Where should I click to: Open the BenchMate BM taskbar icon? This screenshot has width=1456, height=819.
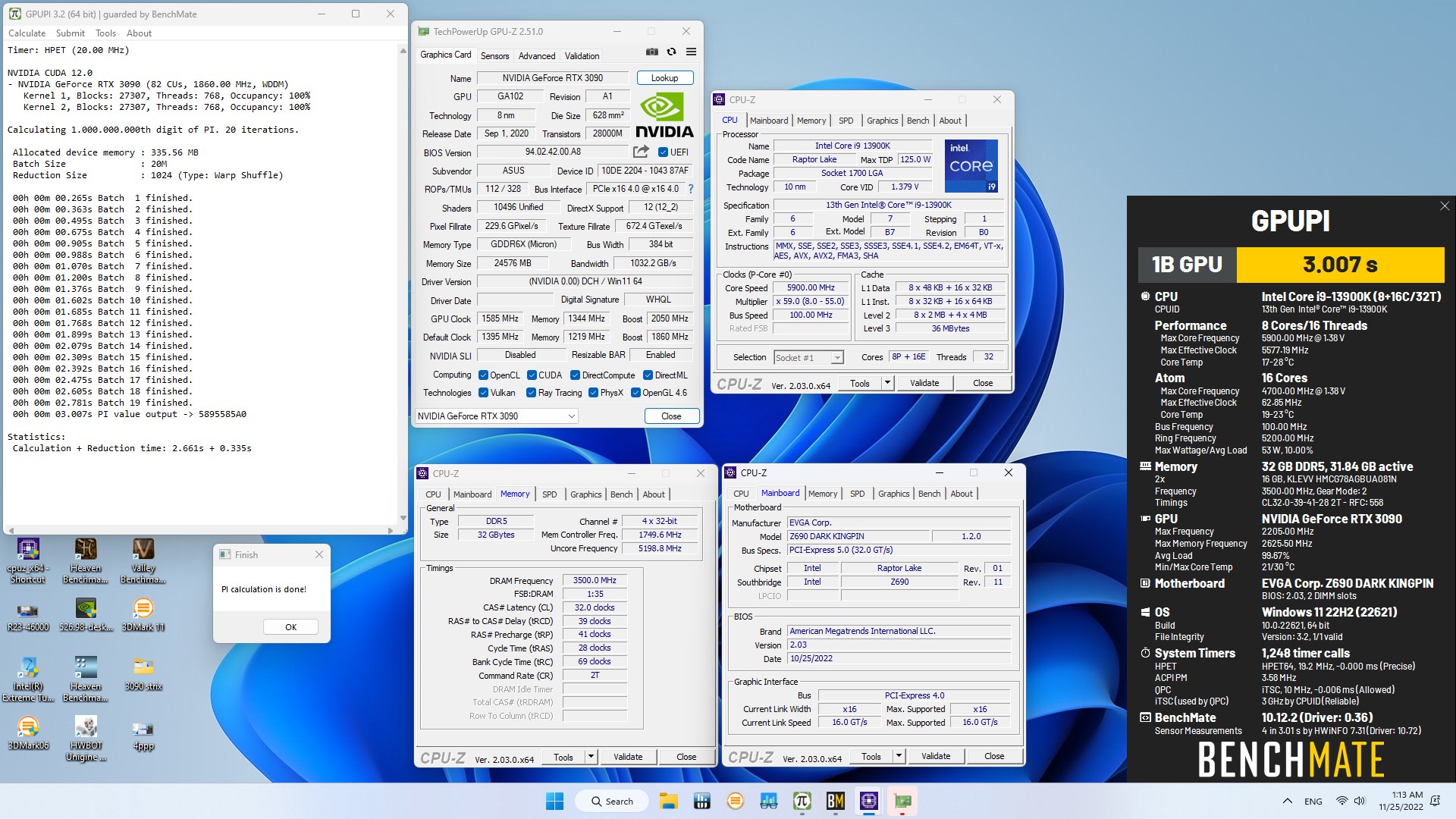pos(835,801)
